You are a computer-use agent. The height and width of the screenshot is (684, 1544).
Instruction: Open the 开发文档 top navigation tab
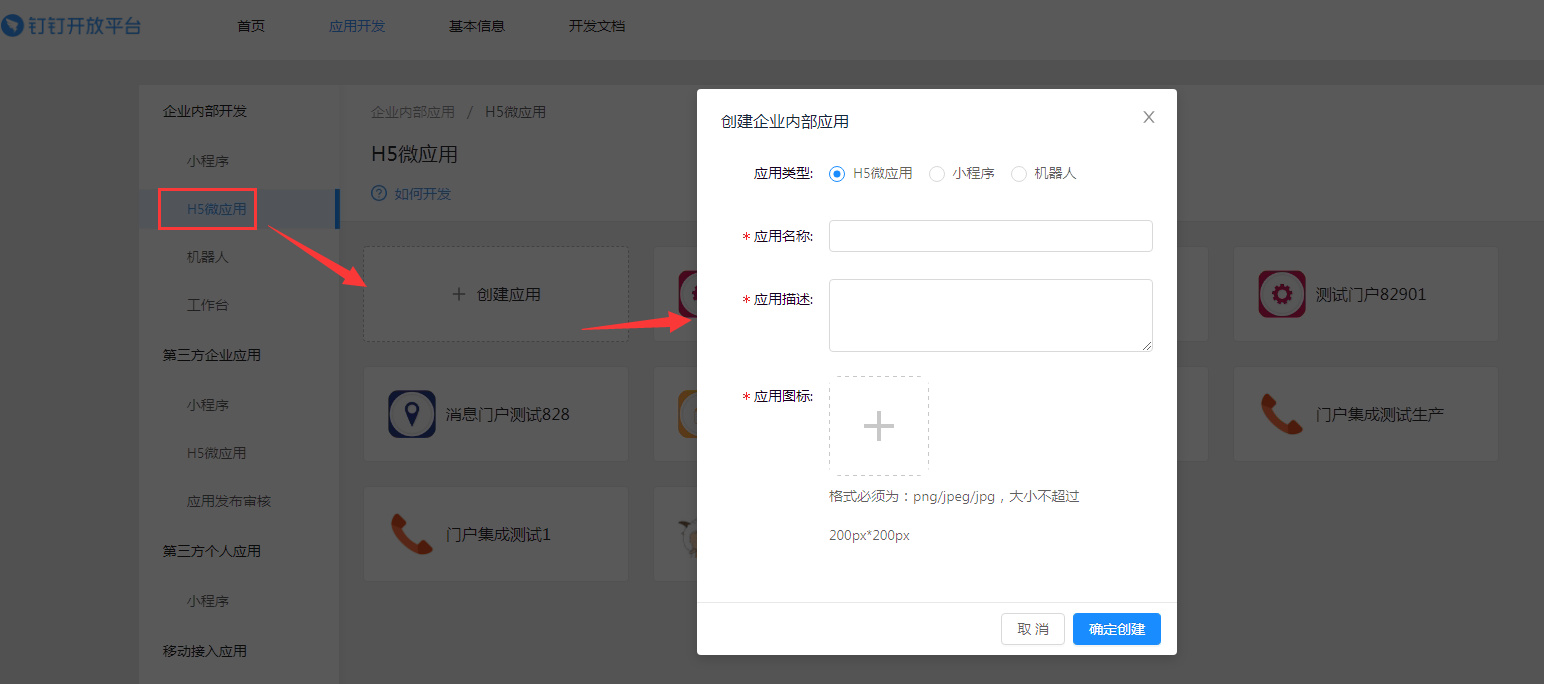tap(597, 26)
